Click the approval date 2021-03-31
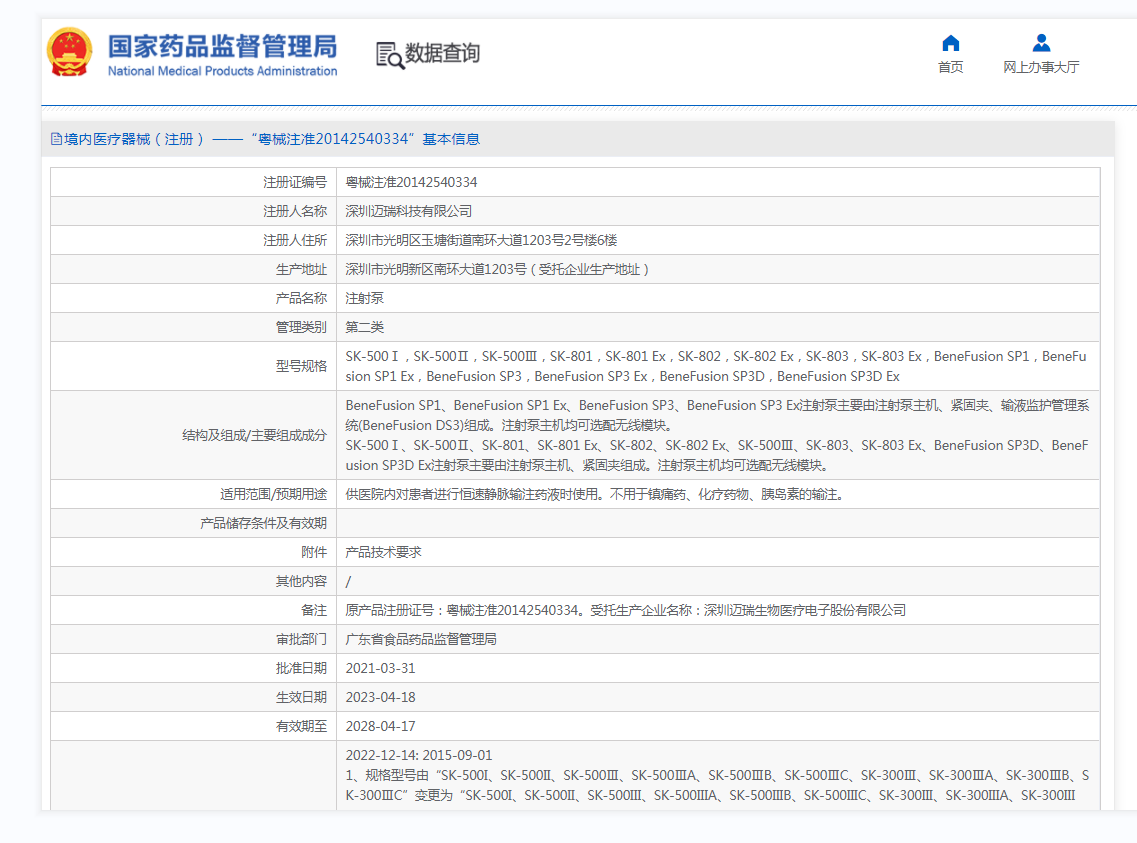Image resolution: width=1137 pixels, height=843 pixels. [380, 668]
